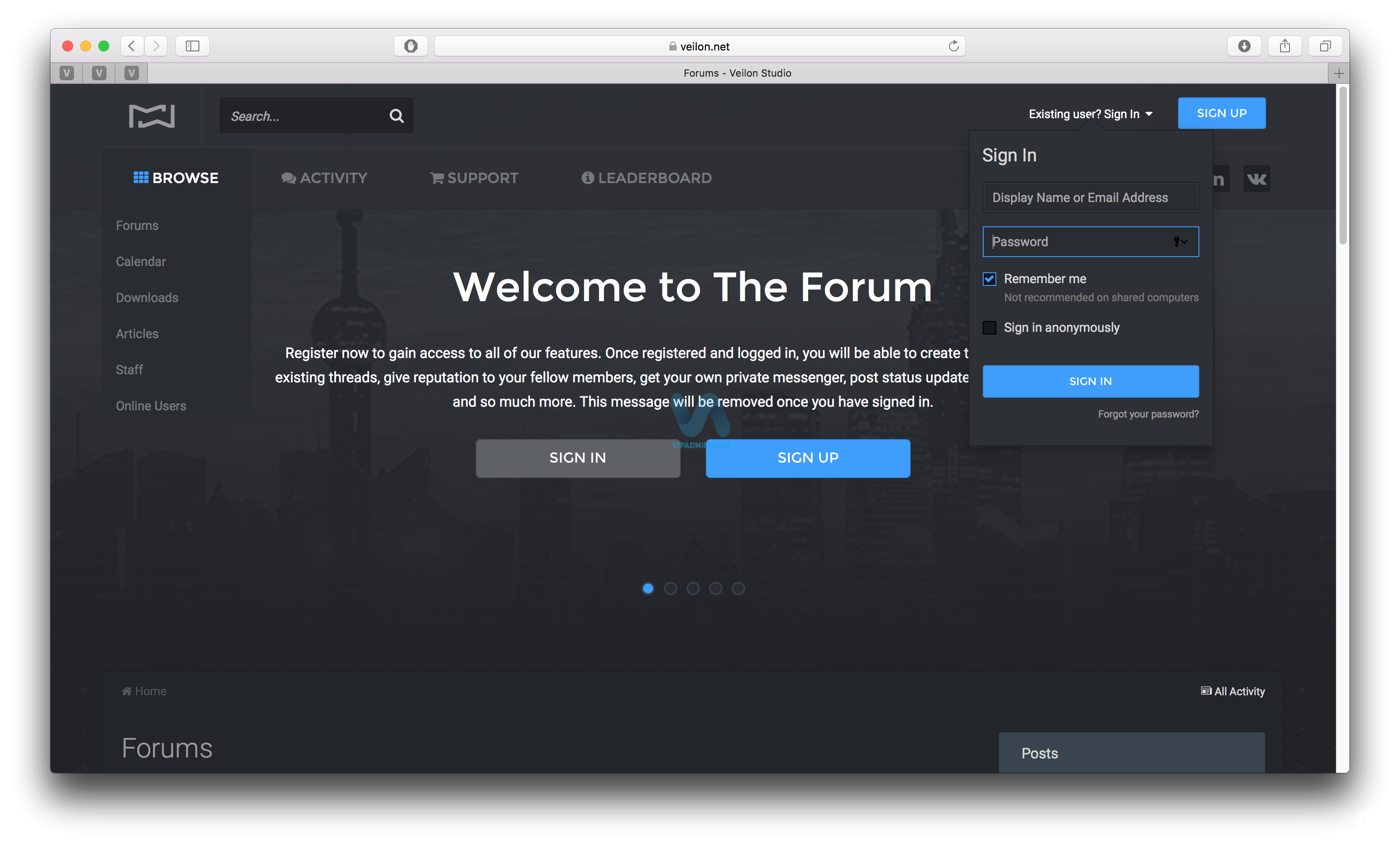Collapse the Existing user Sign In dropdown
Screen dimensions: 1400x845
coord(1090,114)
